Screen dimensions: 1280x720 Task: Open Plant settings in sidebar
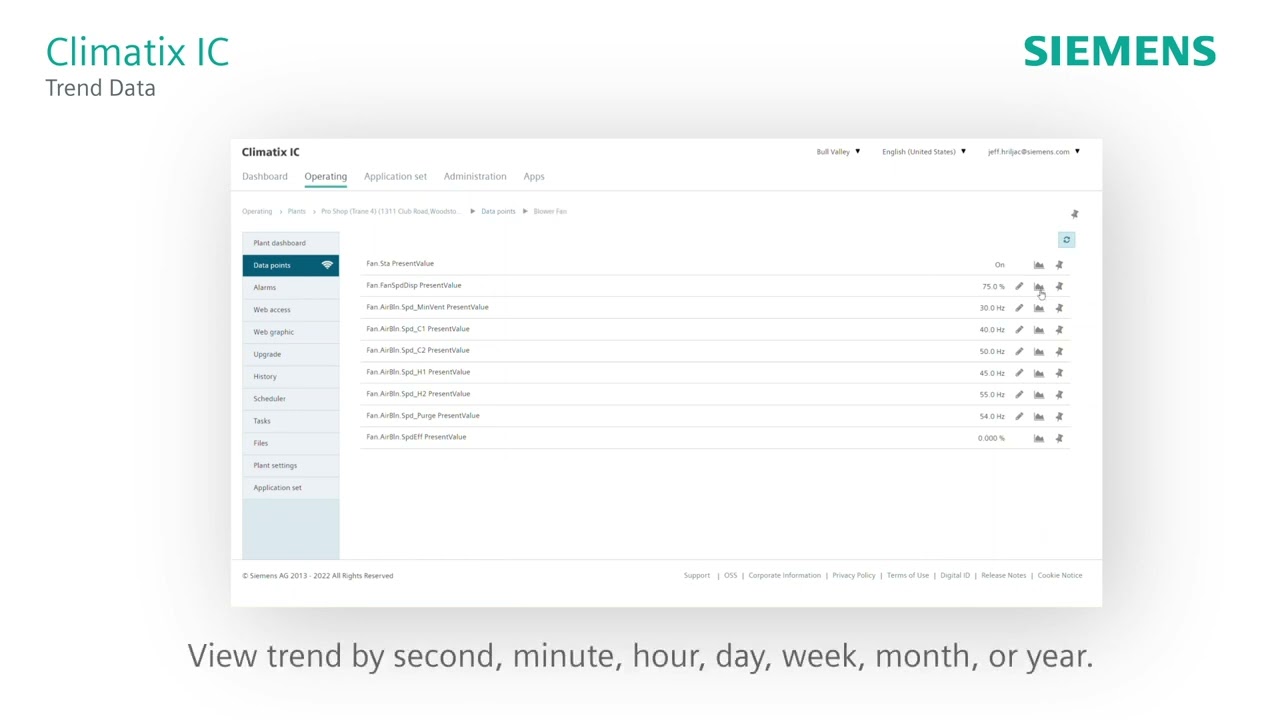click(x=290, y=466)
